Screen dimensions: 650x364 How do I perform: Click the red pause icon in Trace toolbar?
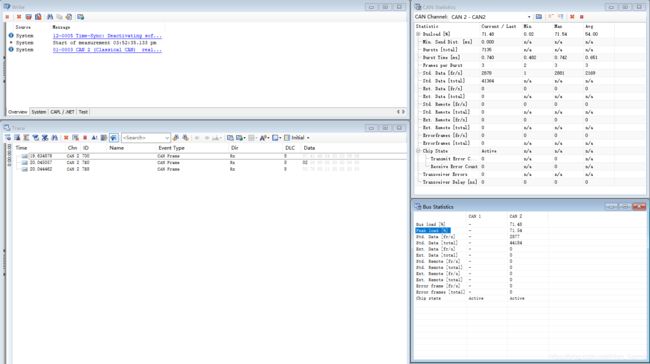tap(85, 138)
